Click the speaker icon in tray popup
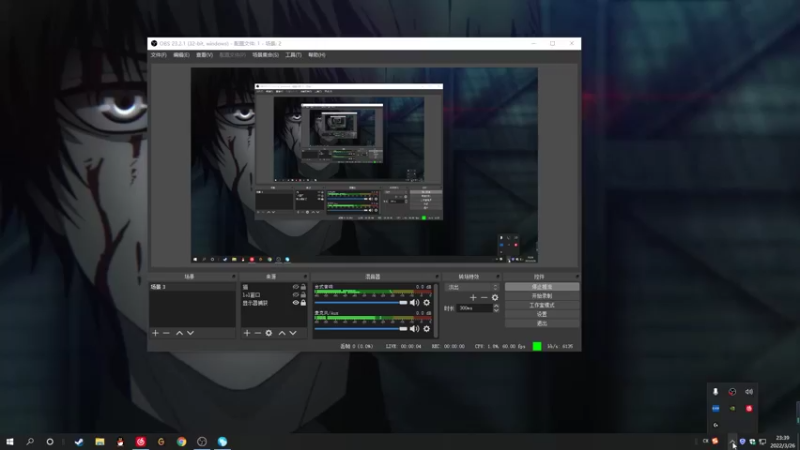This screenshot has width=800, height=450. click(x=749, y=392)
